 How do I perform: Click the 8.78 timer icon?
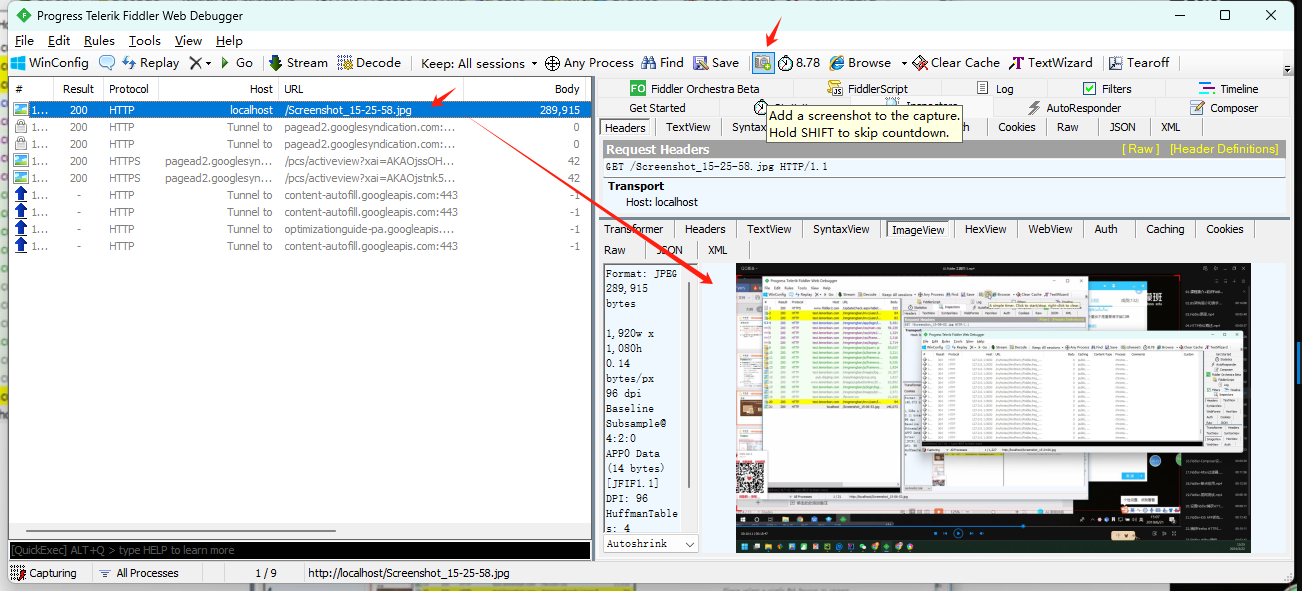coord(799,63)
